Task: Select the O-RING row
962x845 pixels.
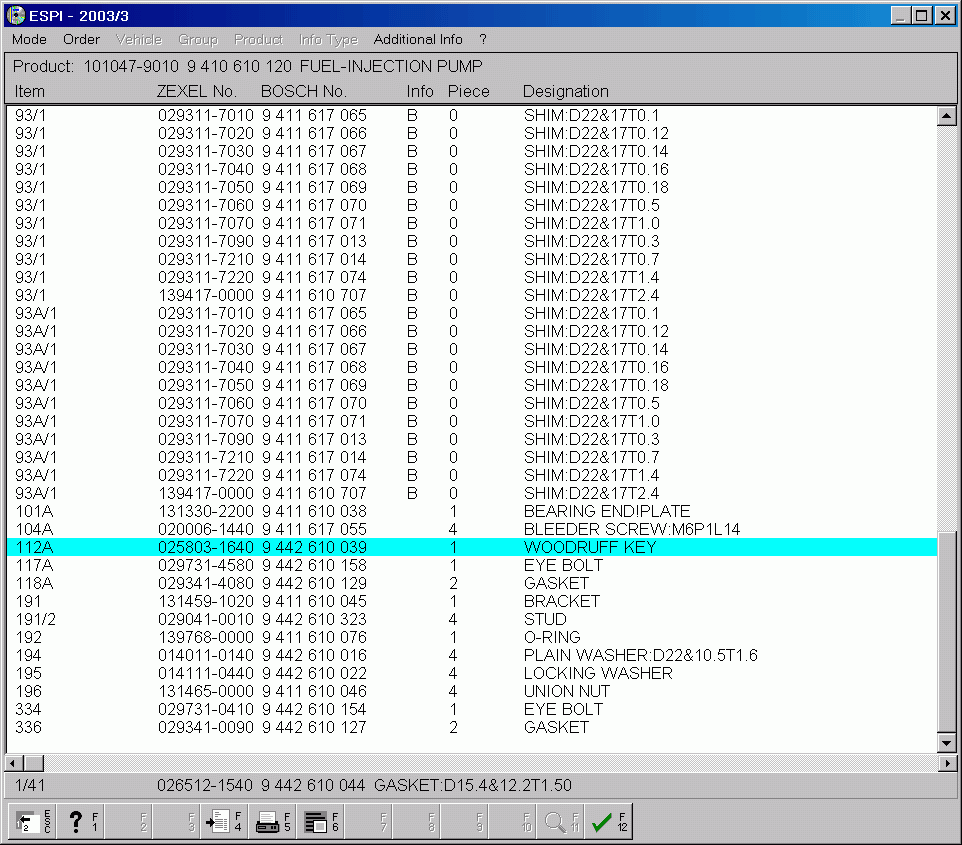Action: pyautogui.click(x=471, y=637)
